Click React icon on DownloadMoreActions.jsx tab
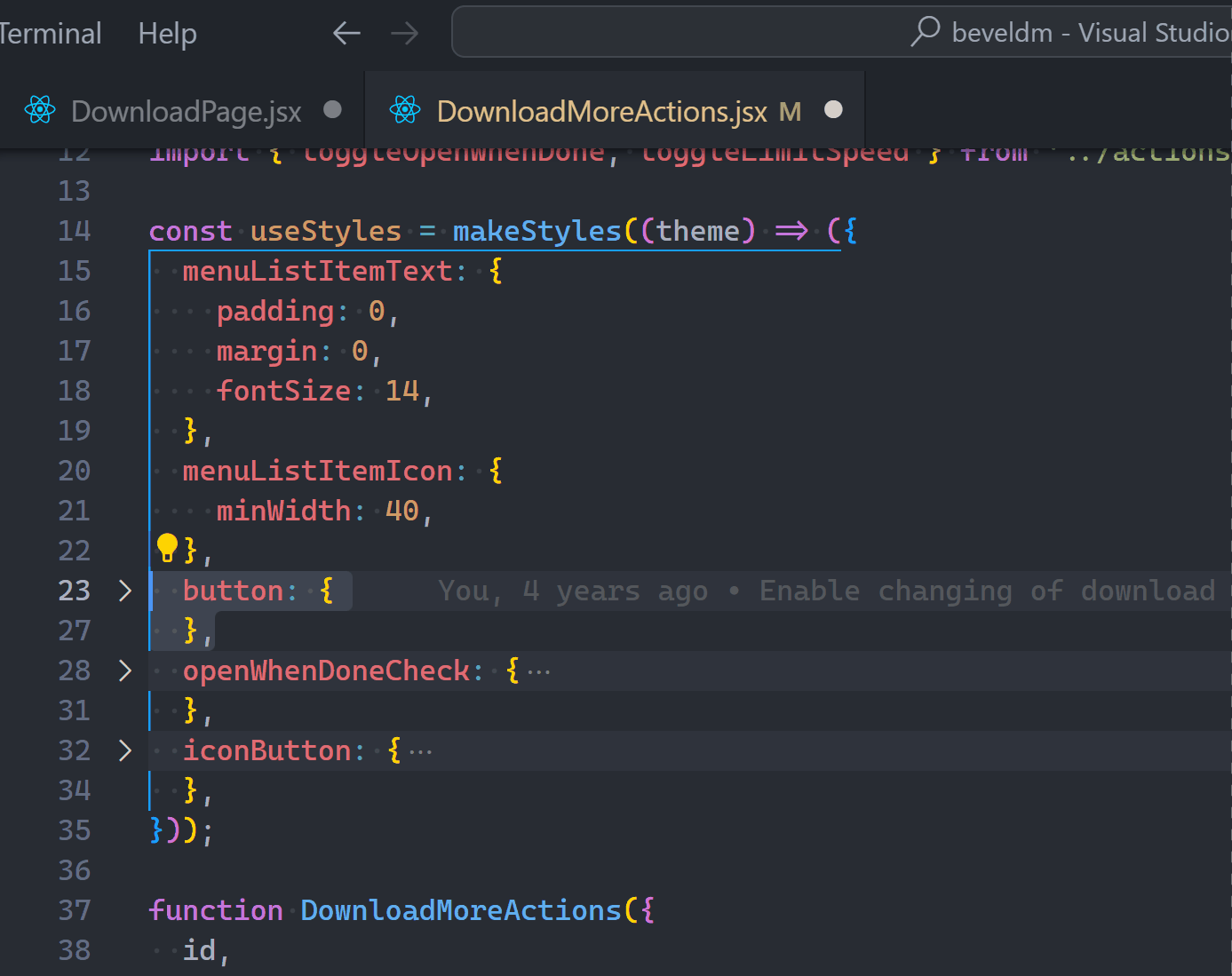The height and width of the screenshot is (976, 1232). tap(405, 110)
